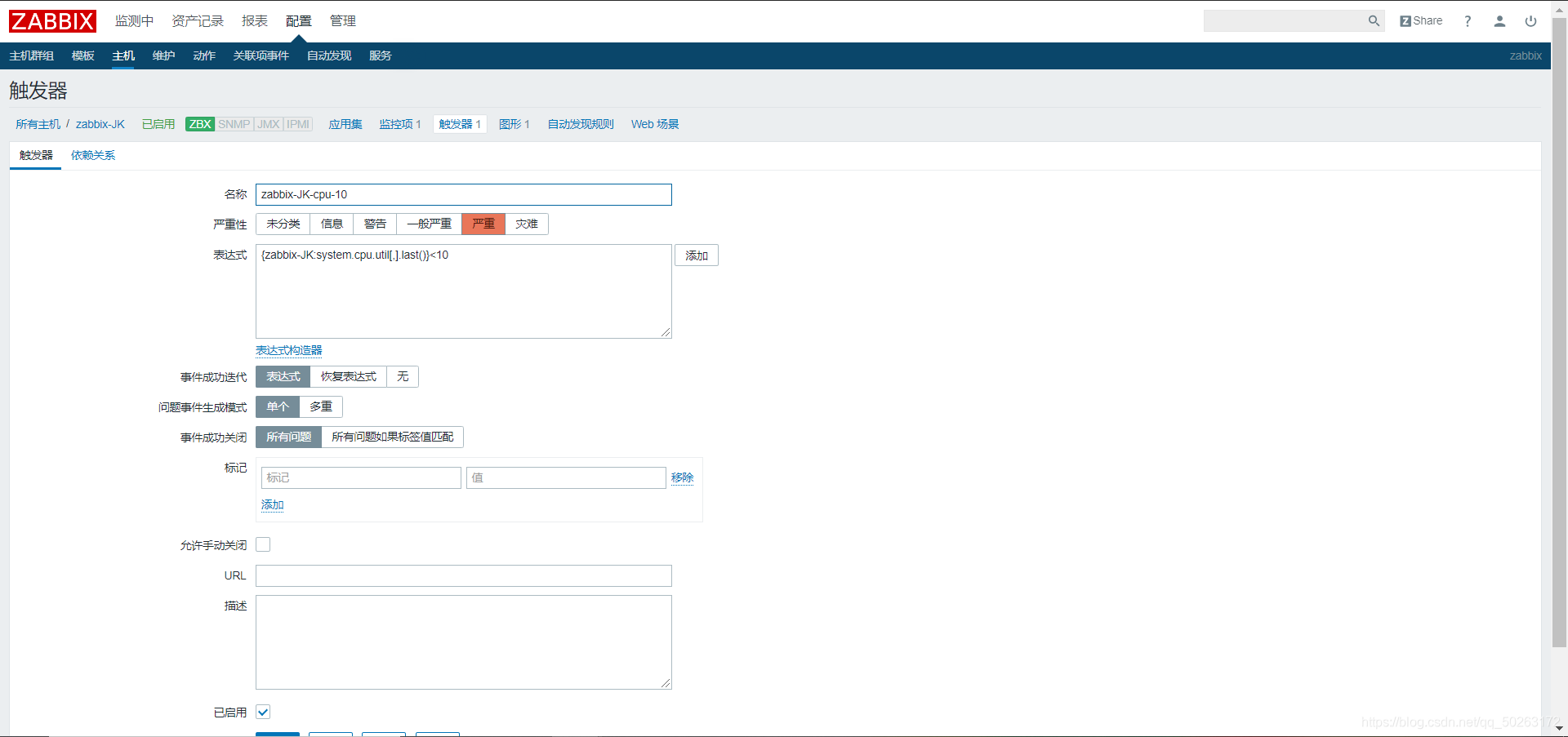Select severity 严重
1568x737 pixels.
(483, 224)
